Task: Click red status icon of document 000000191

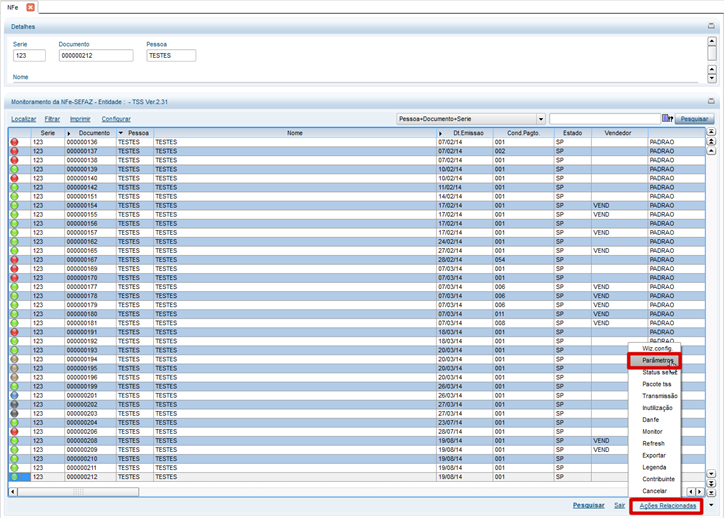Action: 14,332
